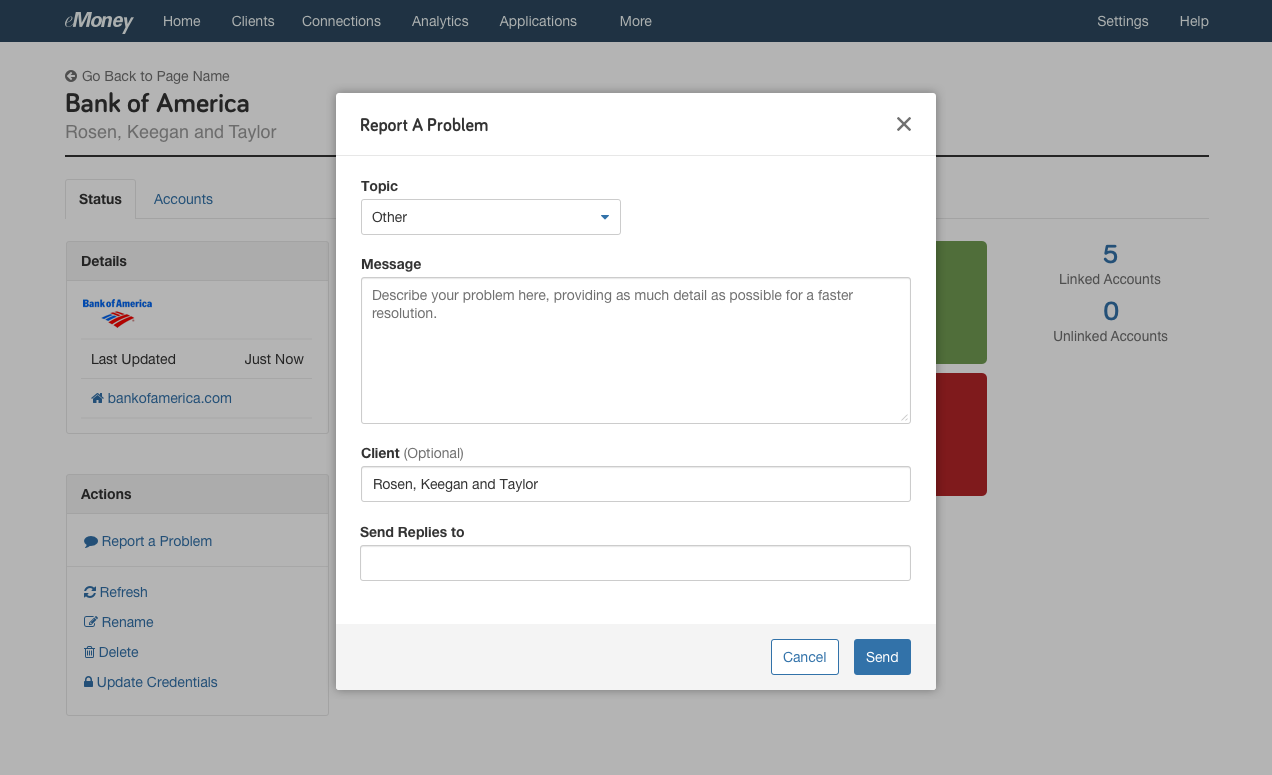This screenshot has width=1272, height=775.
Task: Open Help in the top bar
Action: coord(1194,21)
